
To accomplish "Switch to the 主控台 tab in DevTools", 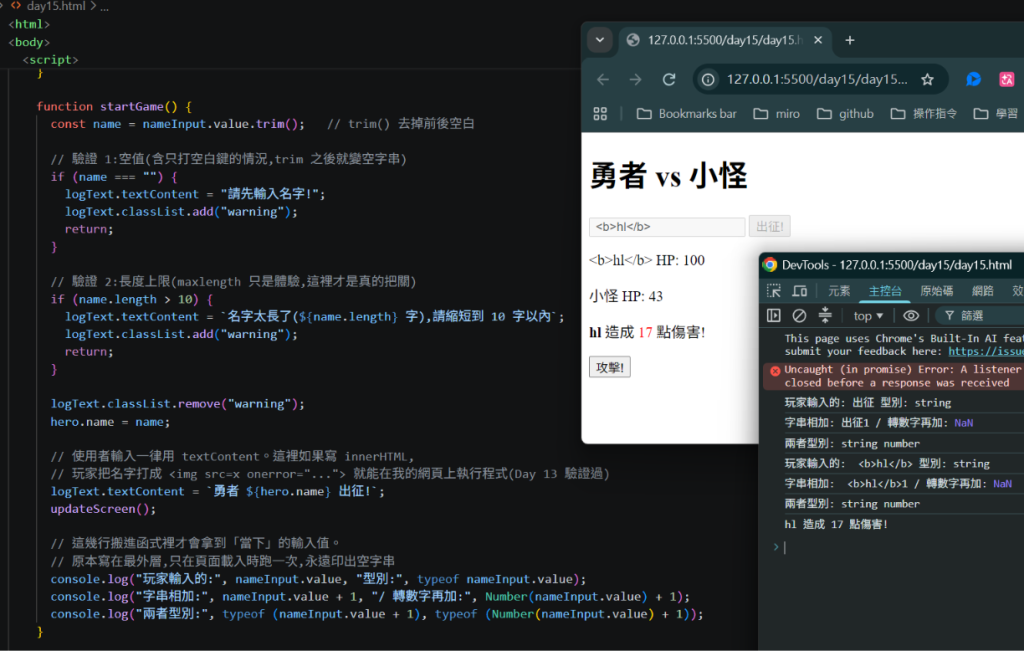I will click(x=885, y=291).
